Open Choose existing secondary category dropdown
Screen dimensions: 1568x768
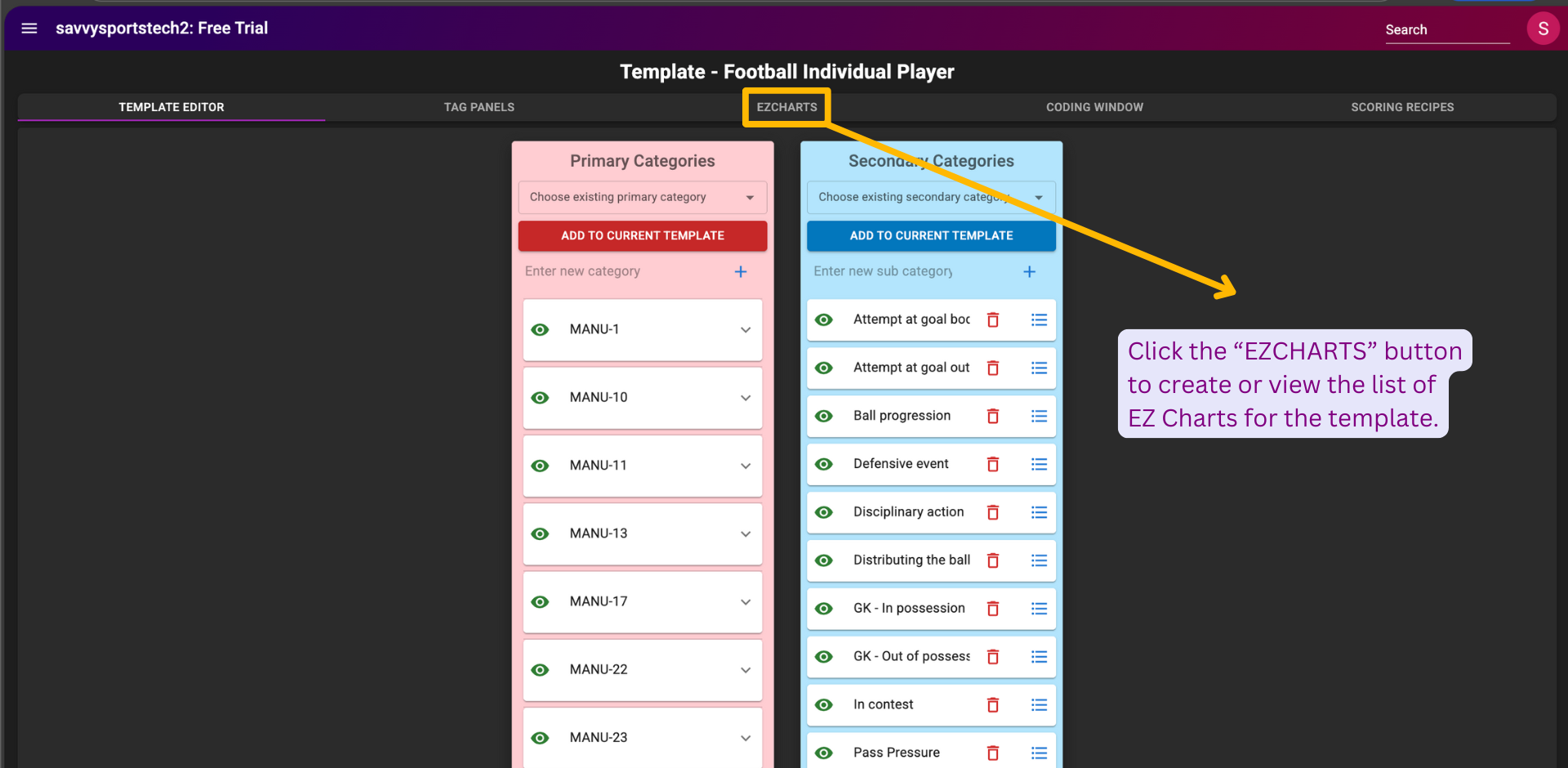(x=930, y=197)
